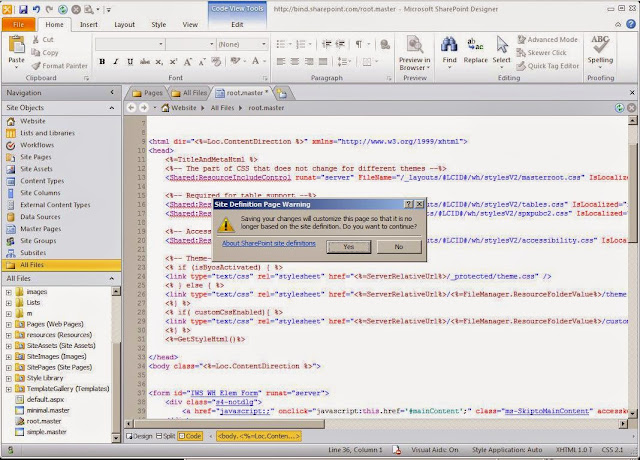The width and height of the screenshot is (640, 460).
Task: Click the Workflows icon in Site Objects
Action: pos(12,145)
